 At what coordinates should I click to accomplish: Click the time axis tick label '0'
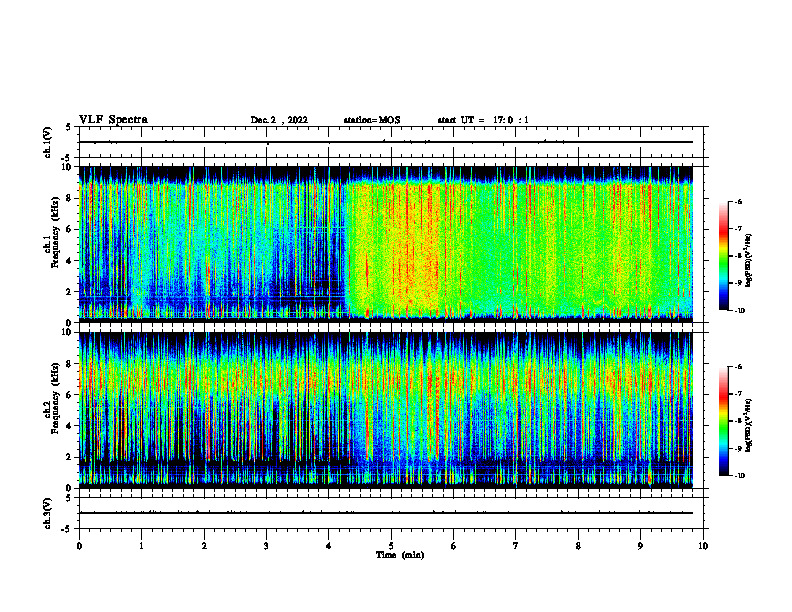(79, 546)
